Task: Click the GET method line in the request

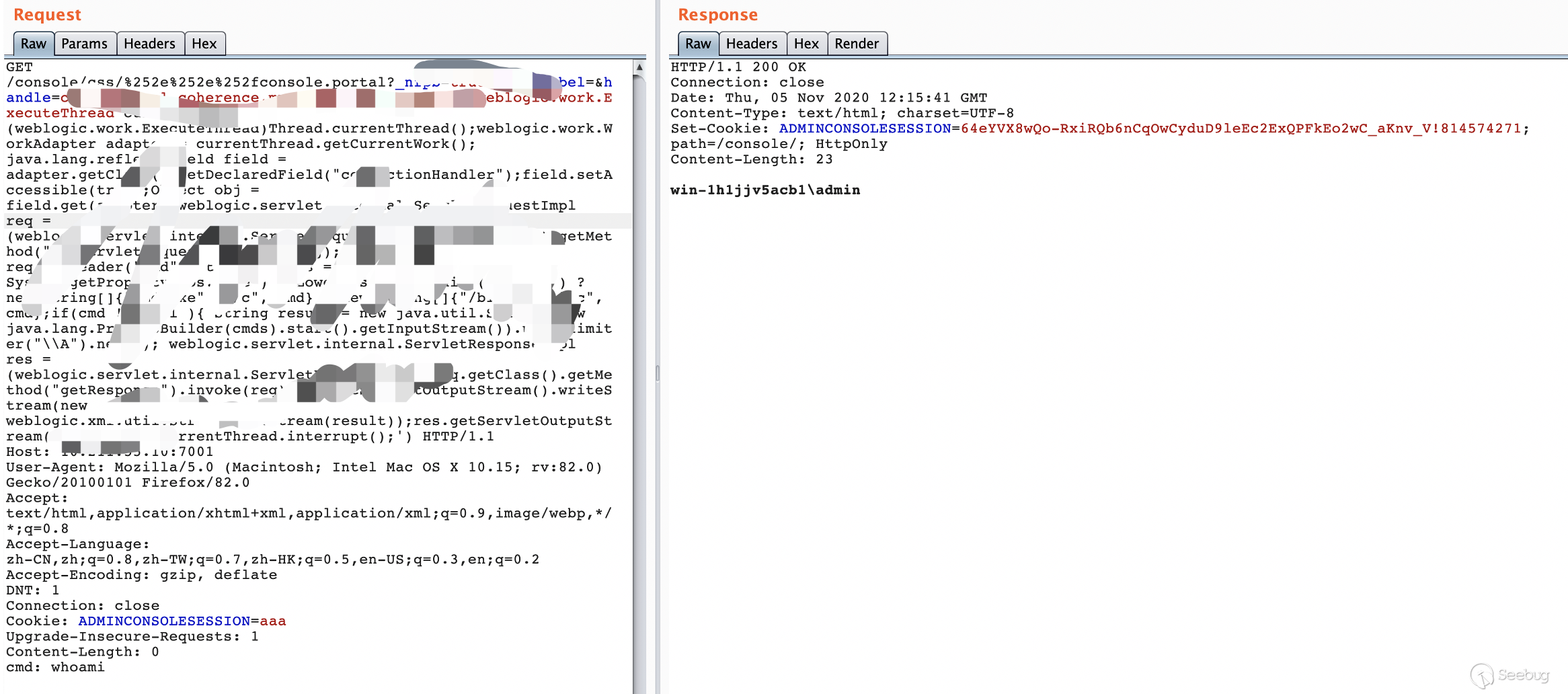Action: tap(19, 67)
